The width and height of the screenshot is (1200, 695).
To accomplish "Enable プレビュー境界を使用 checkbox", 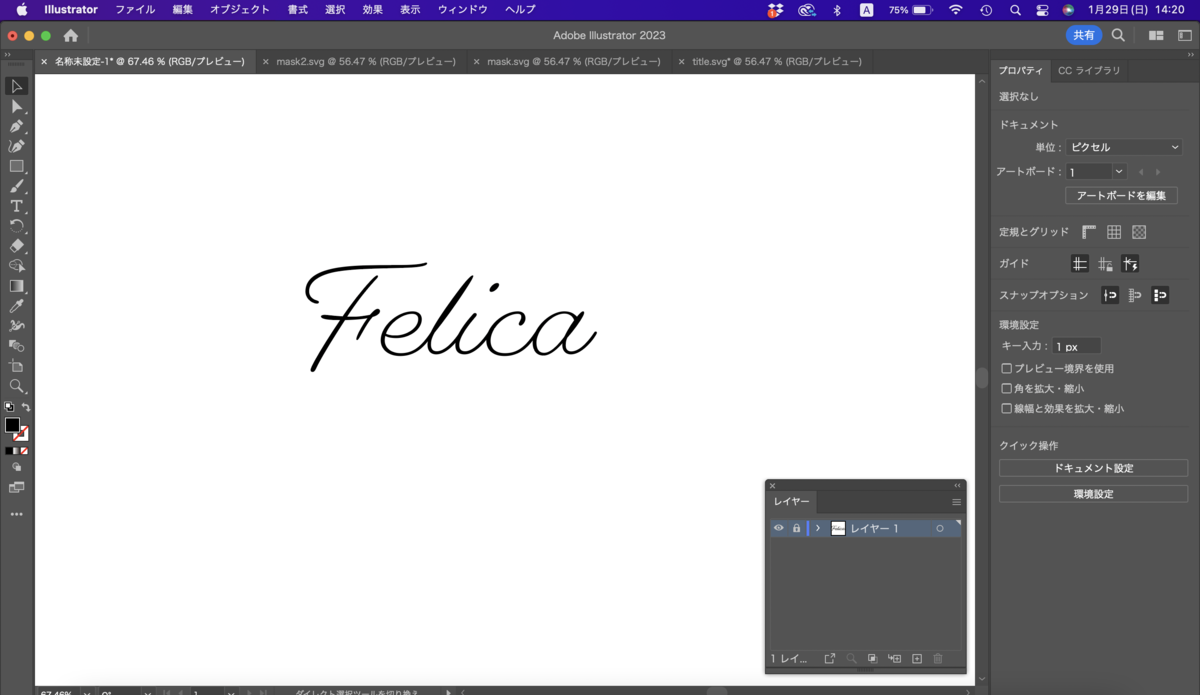I will tap(1007, 369).
